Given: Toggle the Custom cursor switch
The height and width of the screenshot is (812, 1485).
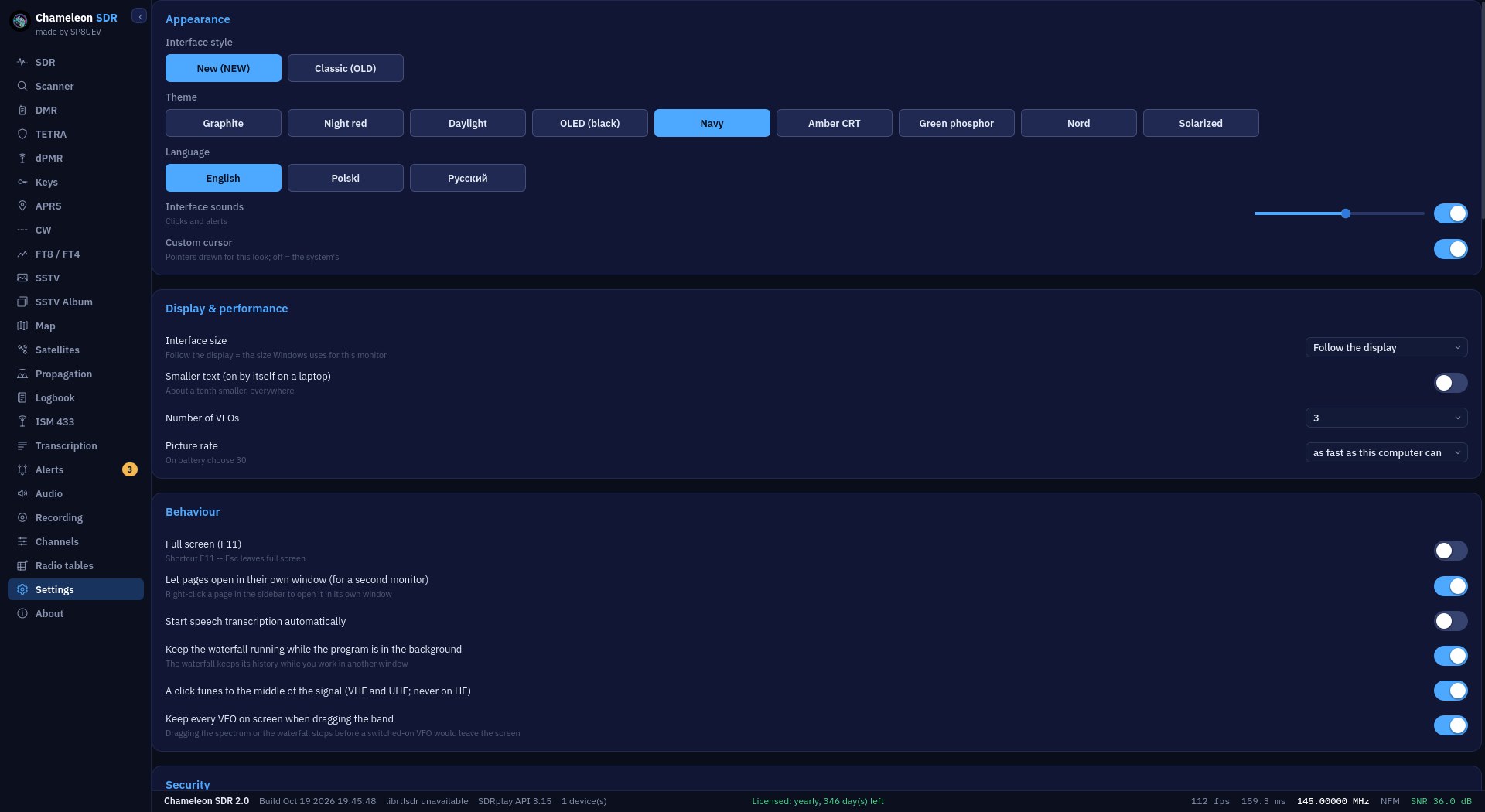Looking at the screenshot, I should click(x=1450, y=249).
